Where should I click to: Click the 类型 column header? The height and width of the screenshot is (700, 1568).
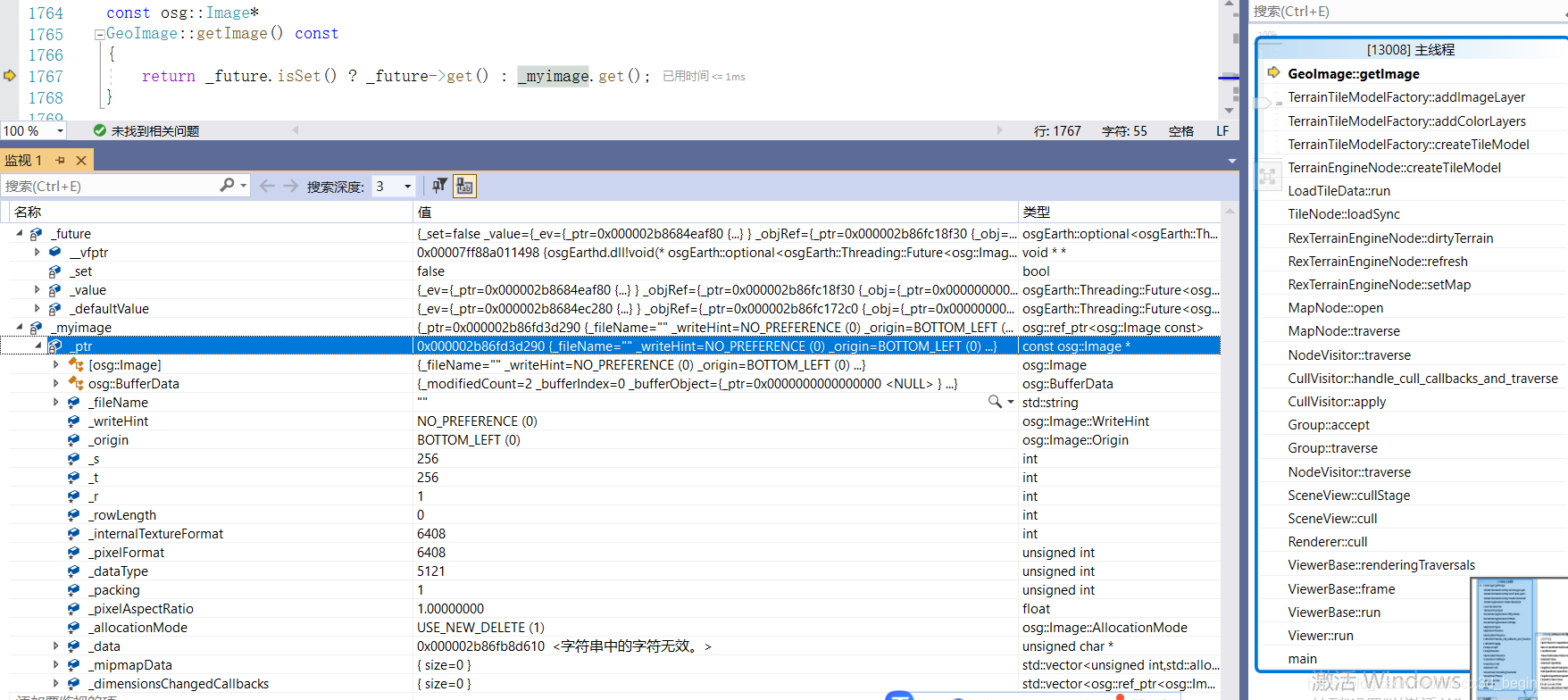click(x=1120, y=212)
